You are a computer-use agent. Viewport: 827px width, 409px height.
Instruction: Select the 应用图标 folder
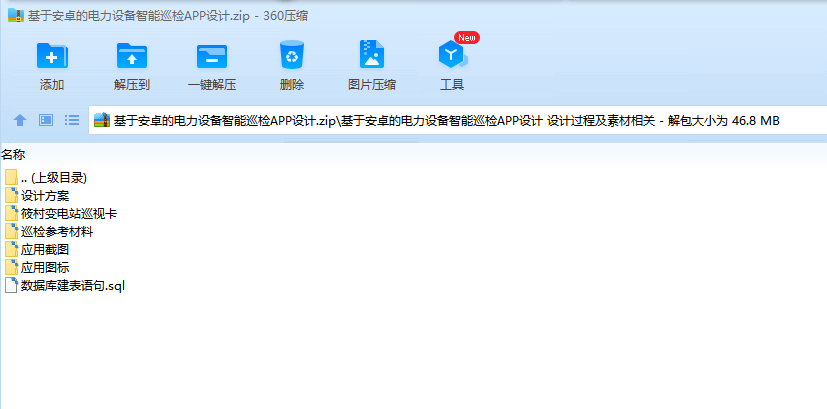[37, 268]
